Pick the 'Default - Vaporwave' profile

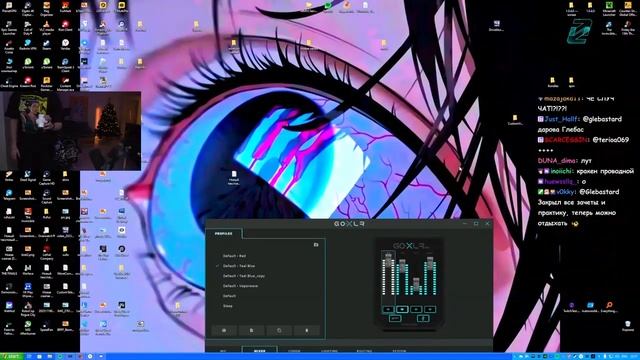tap(240, 286)
